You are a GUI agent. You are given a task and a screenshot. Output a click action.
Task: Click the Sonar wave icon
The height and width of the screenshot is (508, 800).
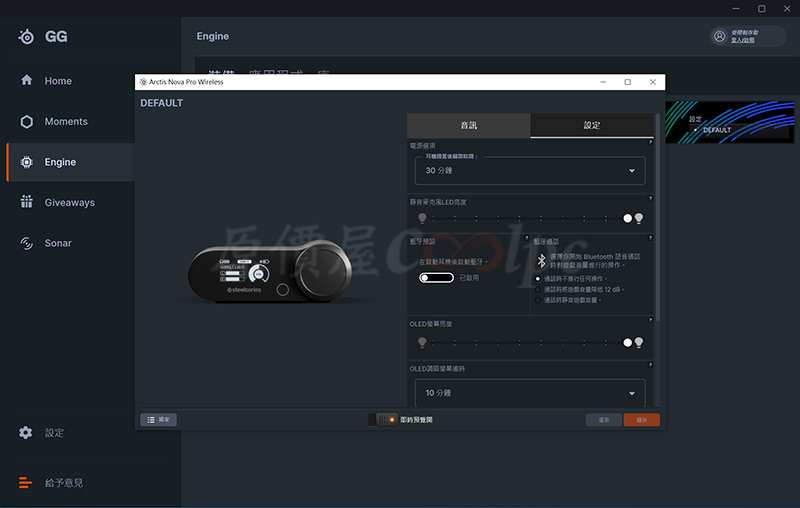27,243
